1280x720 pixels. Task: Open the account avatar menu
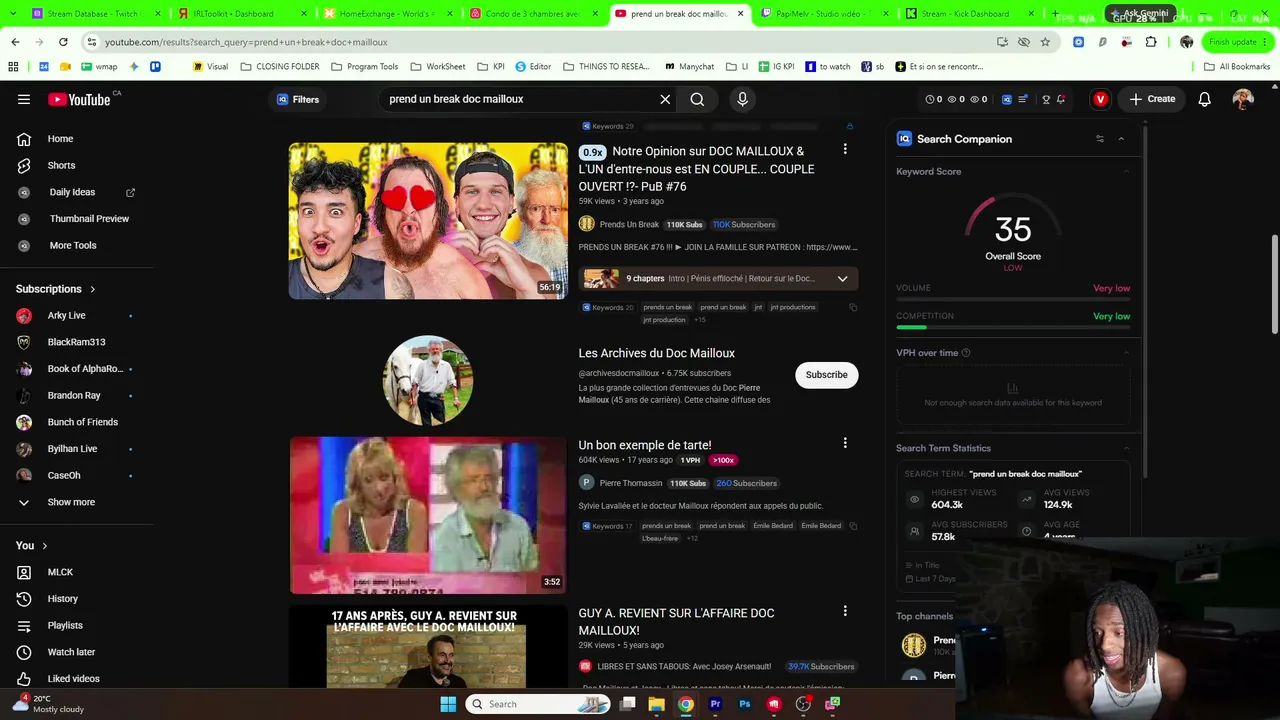click(x=1243, y=99)
